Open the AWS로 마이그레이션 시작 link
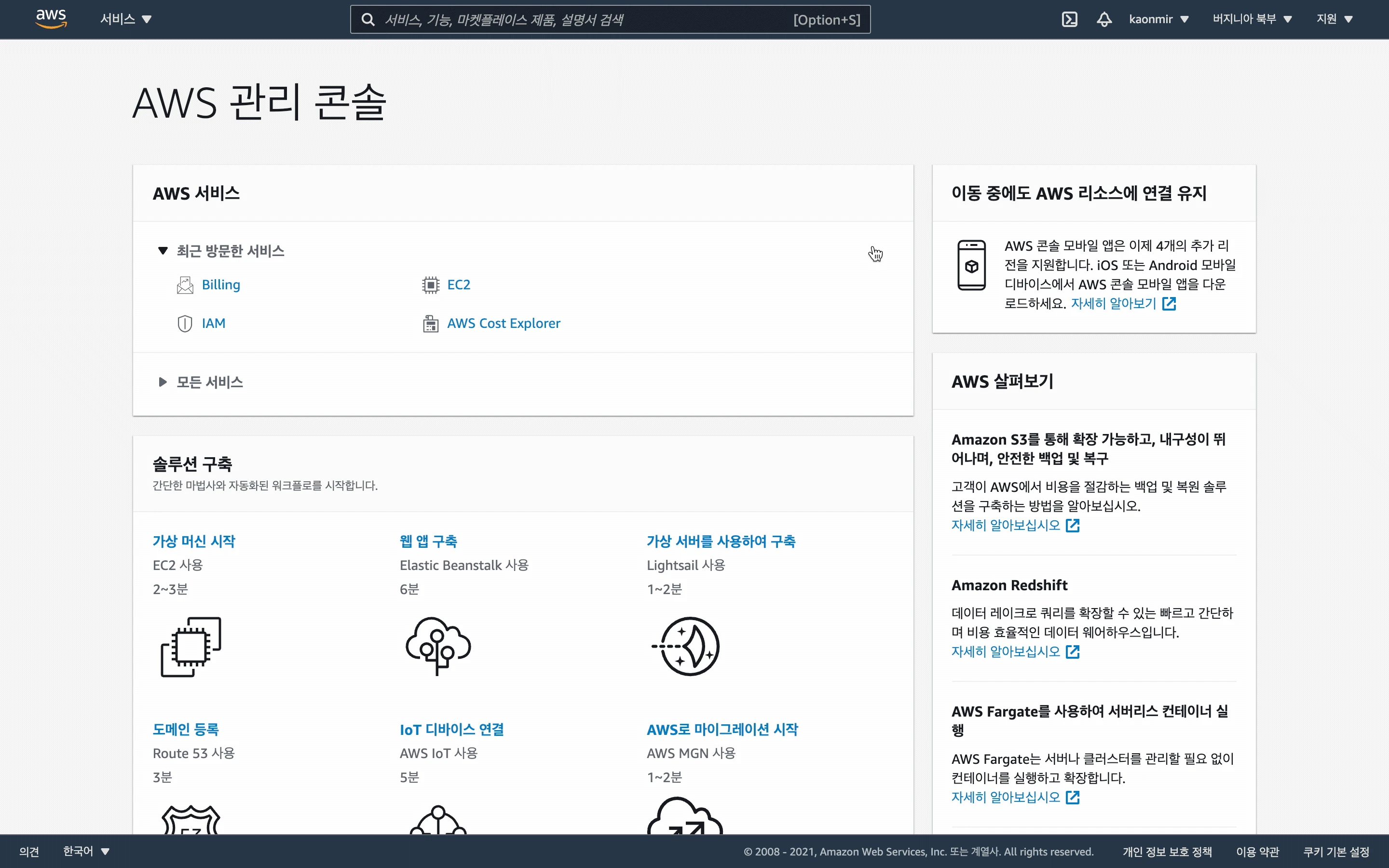This screenshot has width=1389, height=868. point(722,730)
